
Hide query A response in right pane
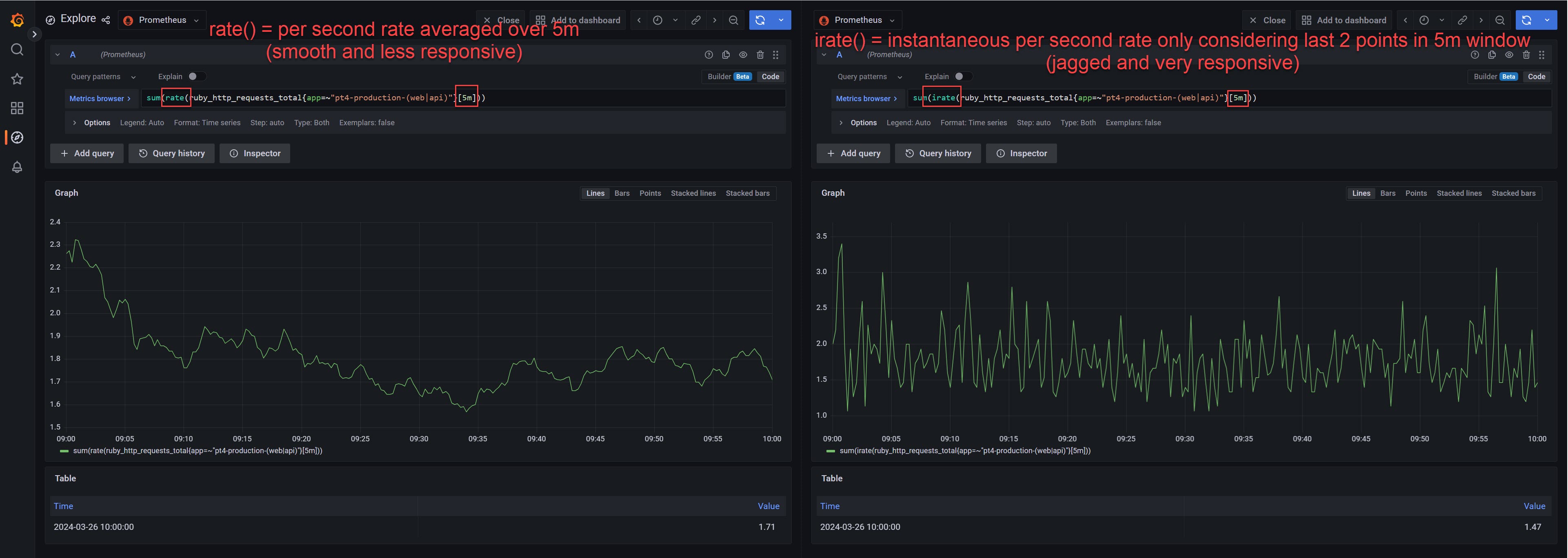tap(1509, 55)
